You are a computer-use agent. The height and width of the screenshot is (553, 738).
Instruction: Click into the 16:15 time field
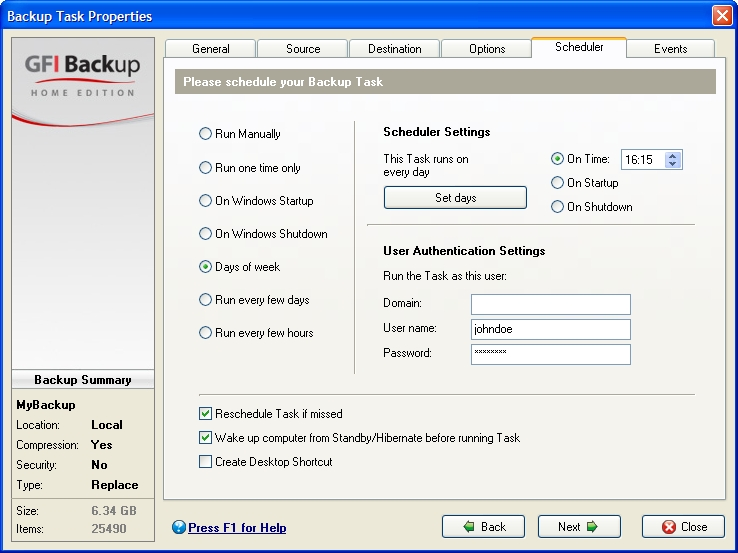[x=642, y=160]
